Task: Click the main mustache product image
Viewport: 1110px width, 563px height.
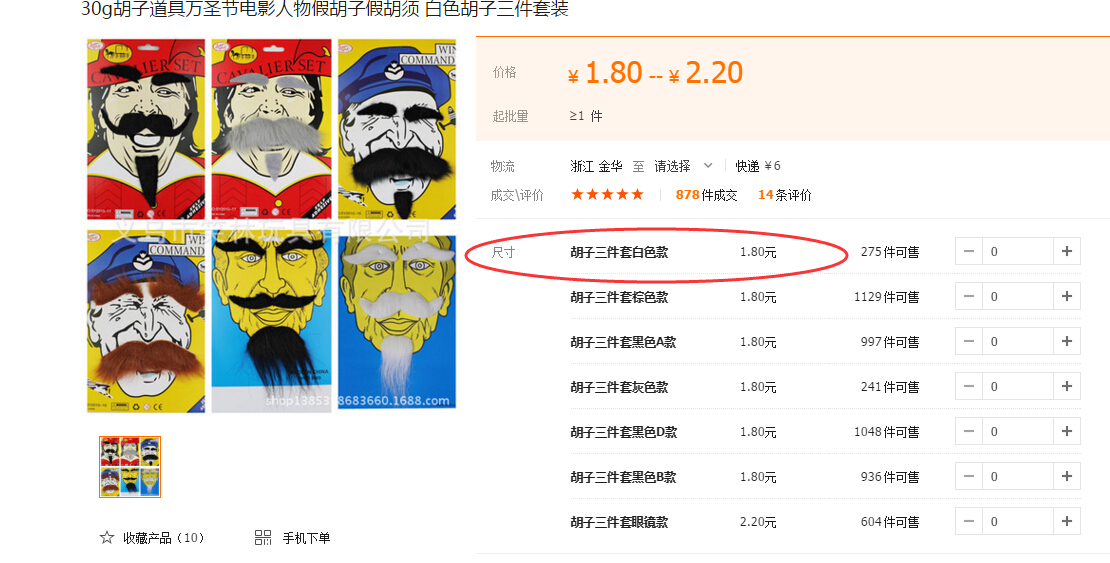Action: click(271, 224)
